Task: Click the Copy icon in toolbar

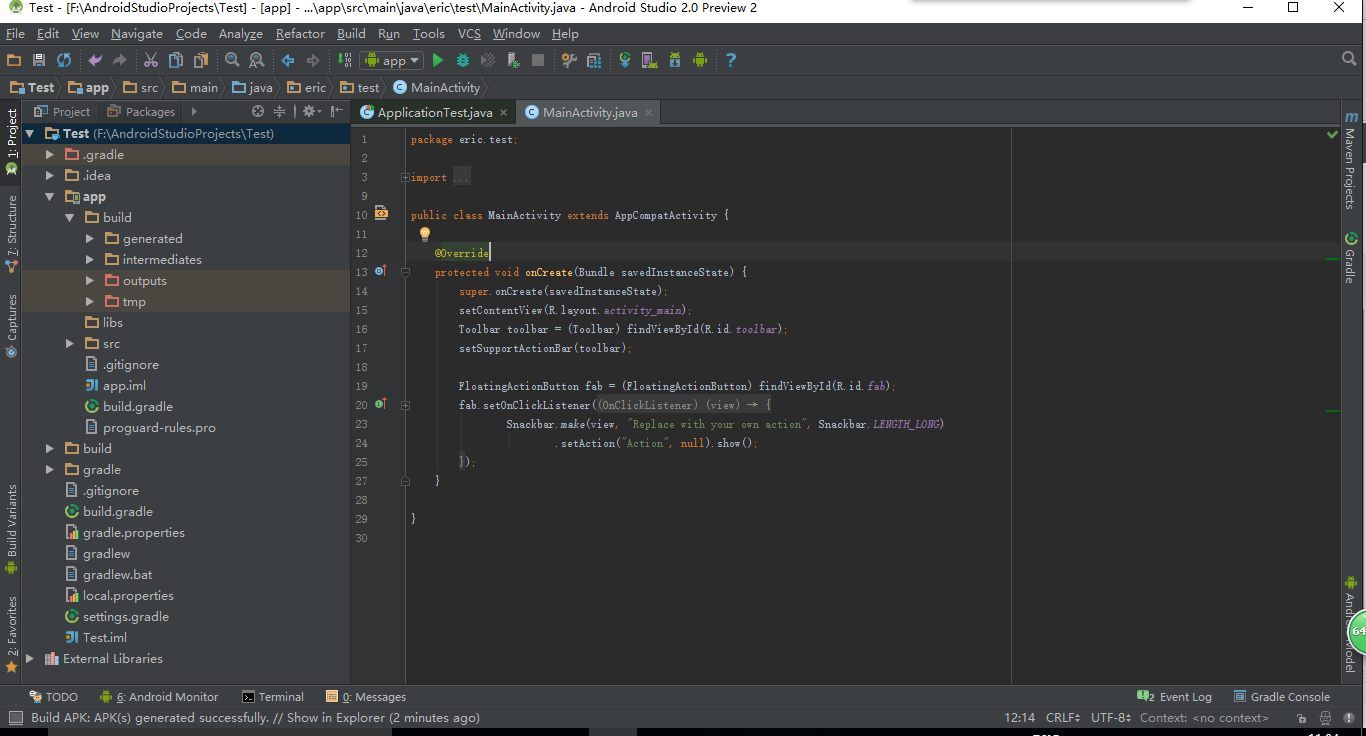Action: tap(176, 60)
